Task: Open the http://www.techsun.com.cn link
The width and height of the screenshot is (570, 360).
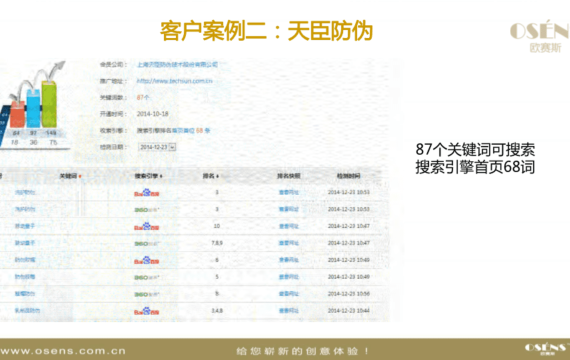Action: 174,81
